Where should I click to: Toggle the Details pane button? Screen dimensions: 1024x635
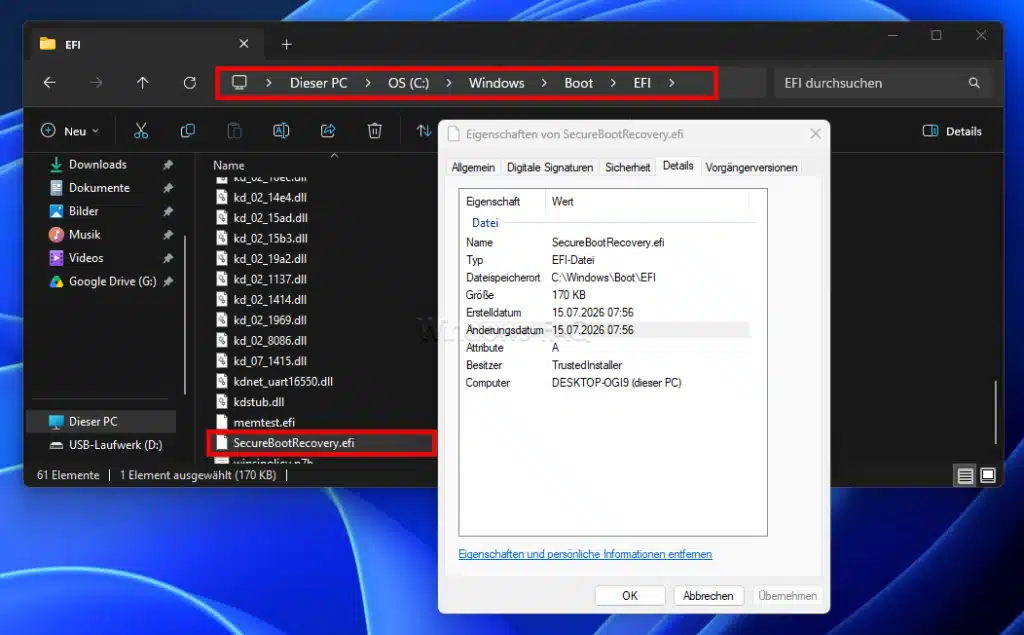point(952,131)
